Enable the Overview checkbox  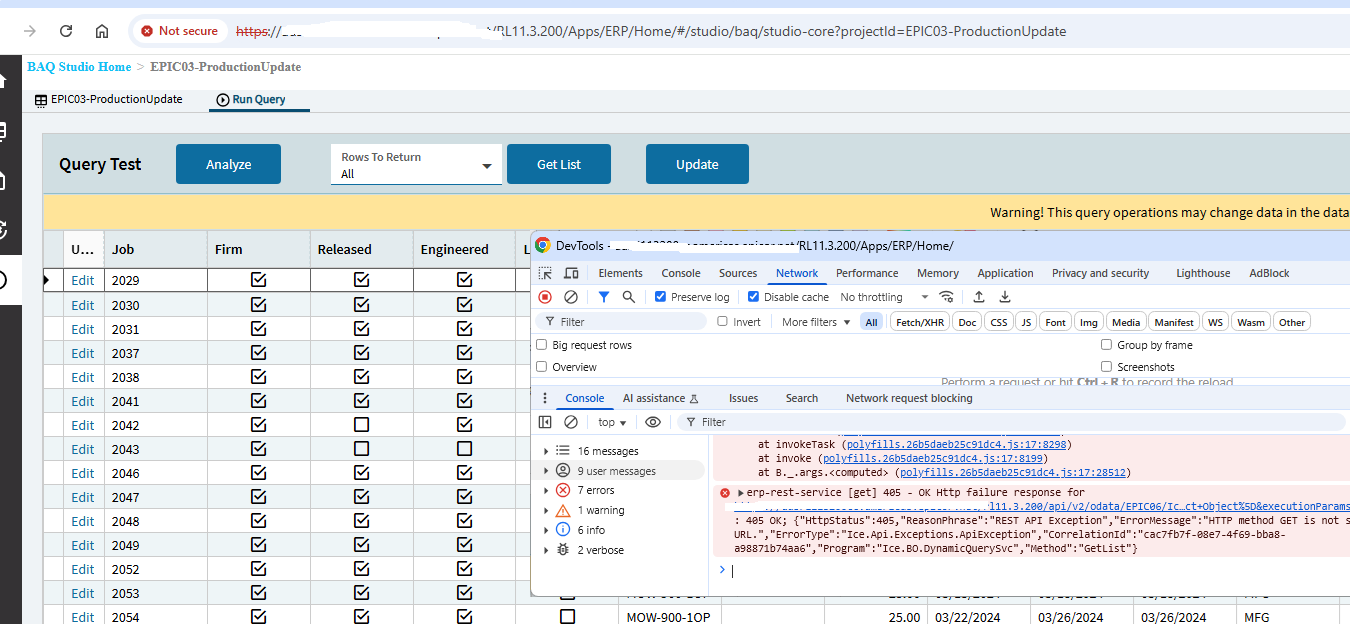(542, 367)
